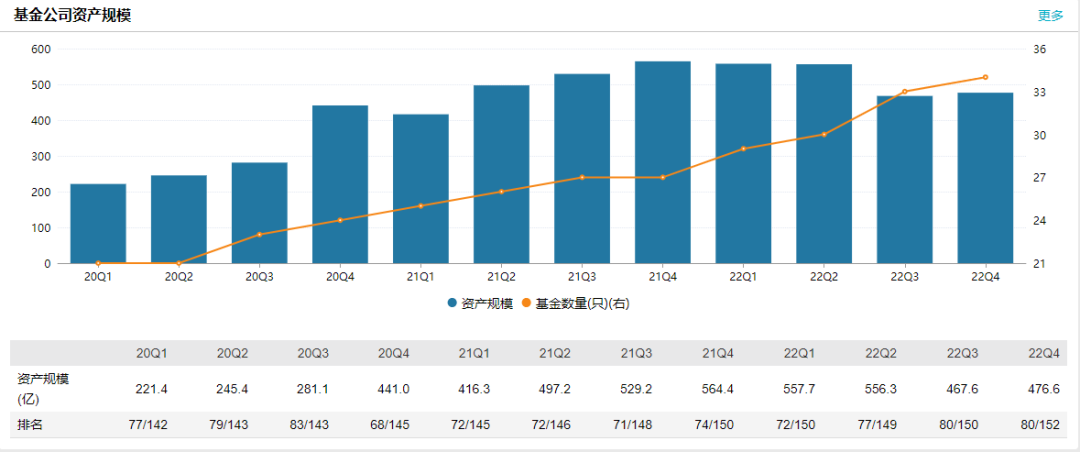This screenshot has width=1080, height=452.
Task: Click the 21Q1 fund-count line point
Action: pyautogui.click(x=420, y=206)
